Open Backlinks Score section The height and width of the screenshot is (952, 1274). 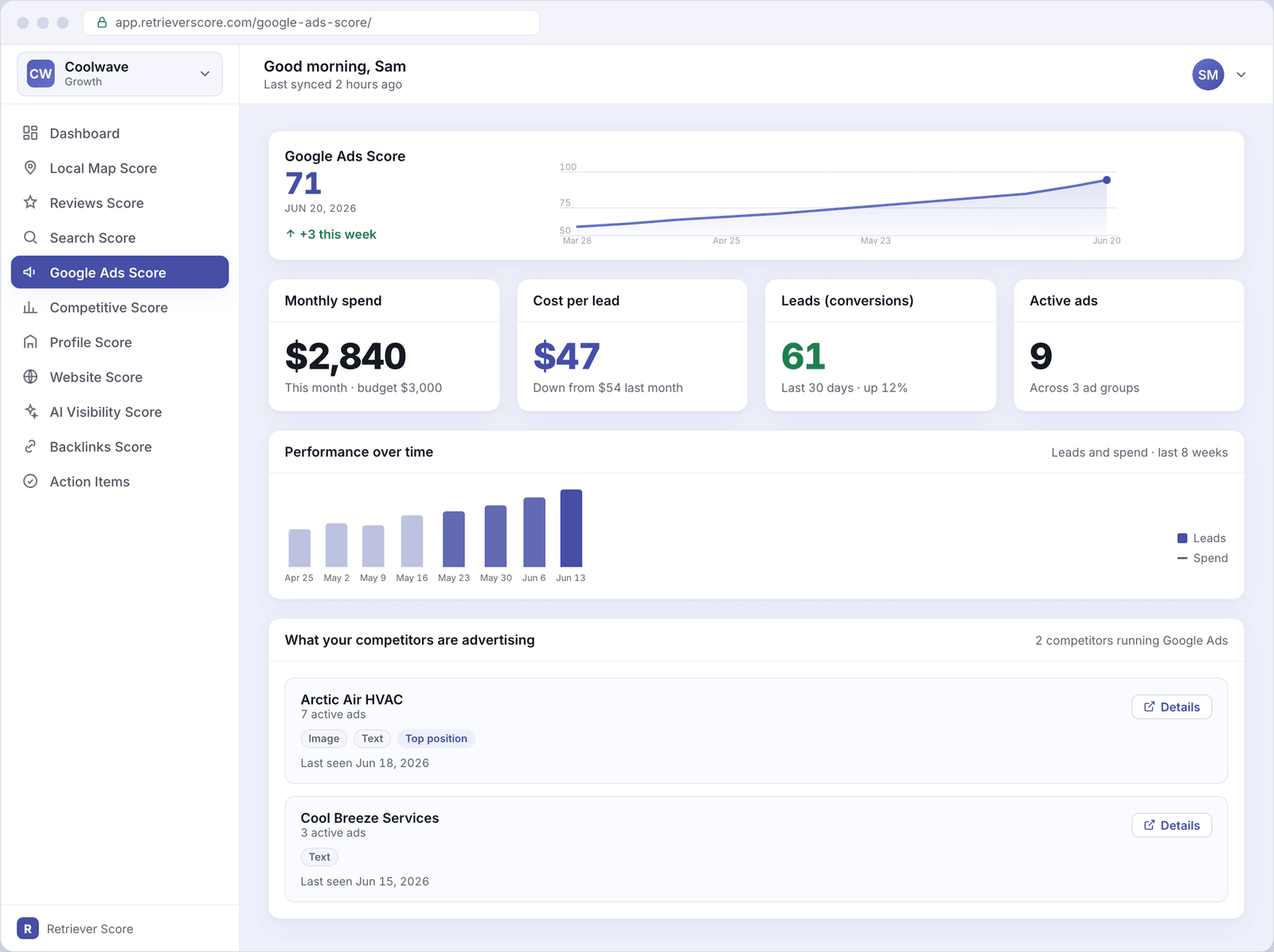(119, 447)
